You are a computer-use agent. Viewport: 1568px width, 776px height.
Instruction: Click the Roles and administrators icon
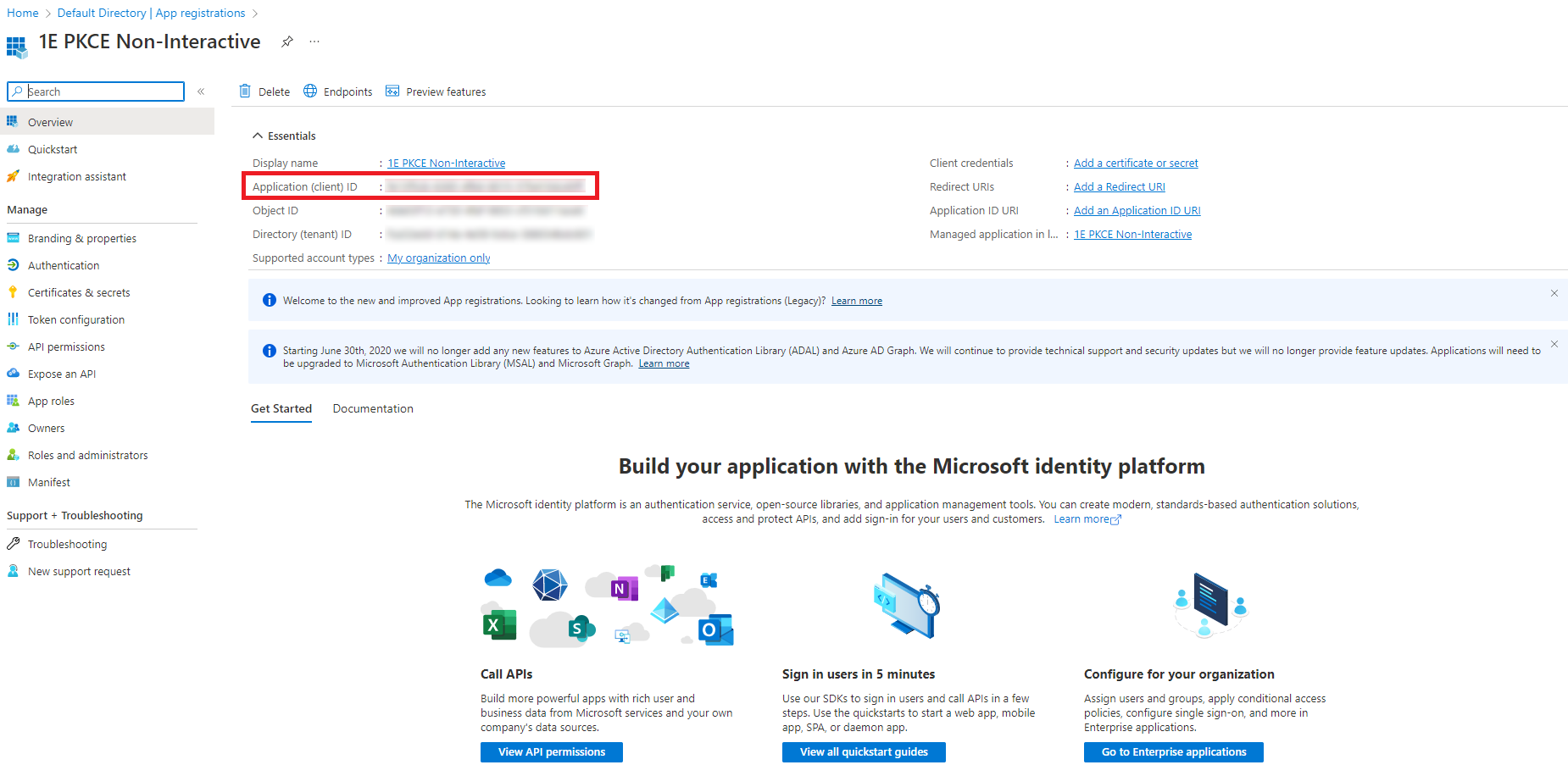pyautogui.click(x=13, y=455)
